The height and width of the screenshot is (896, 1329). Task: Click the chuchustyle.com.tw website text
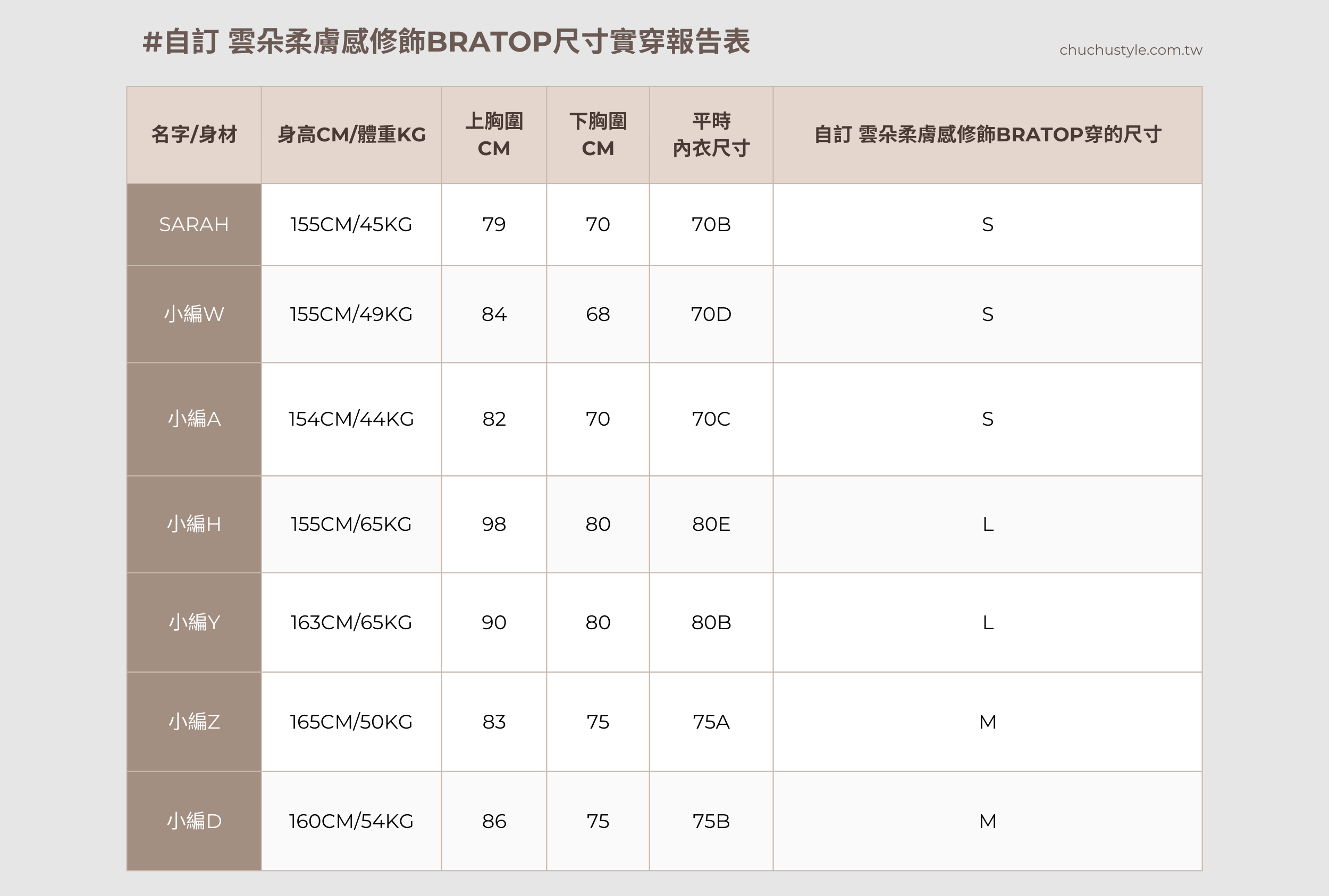coord(1131,50)
